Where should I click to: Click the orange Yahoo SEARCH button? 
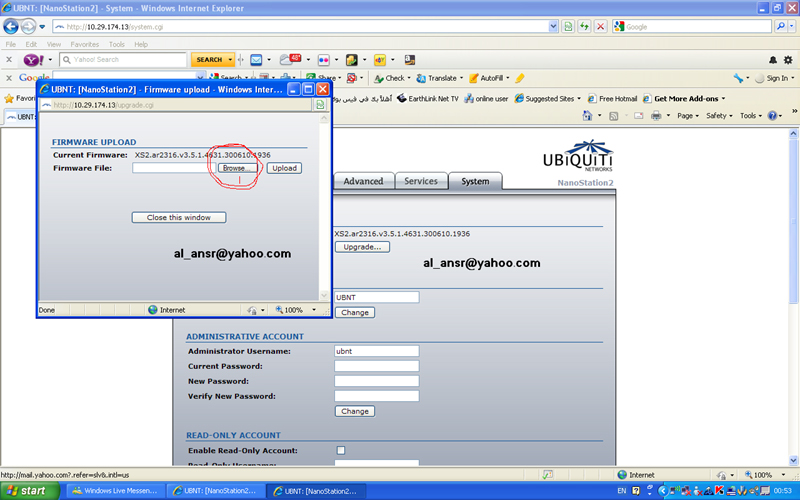pyautogui.click(x=209, y=60)
